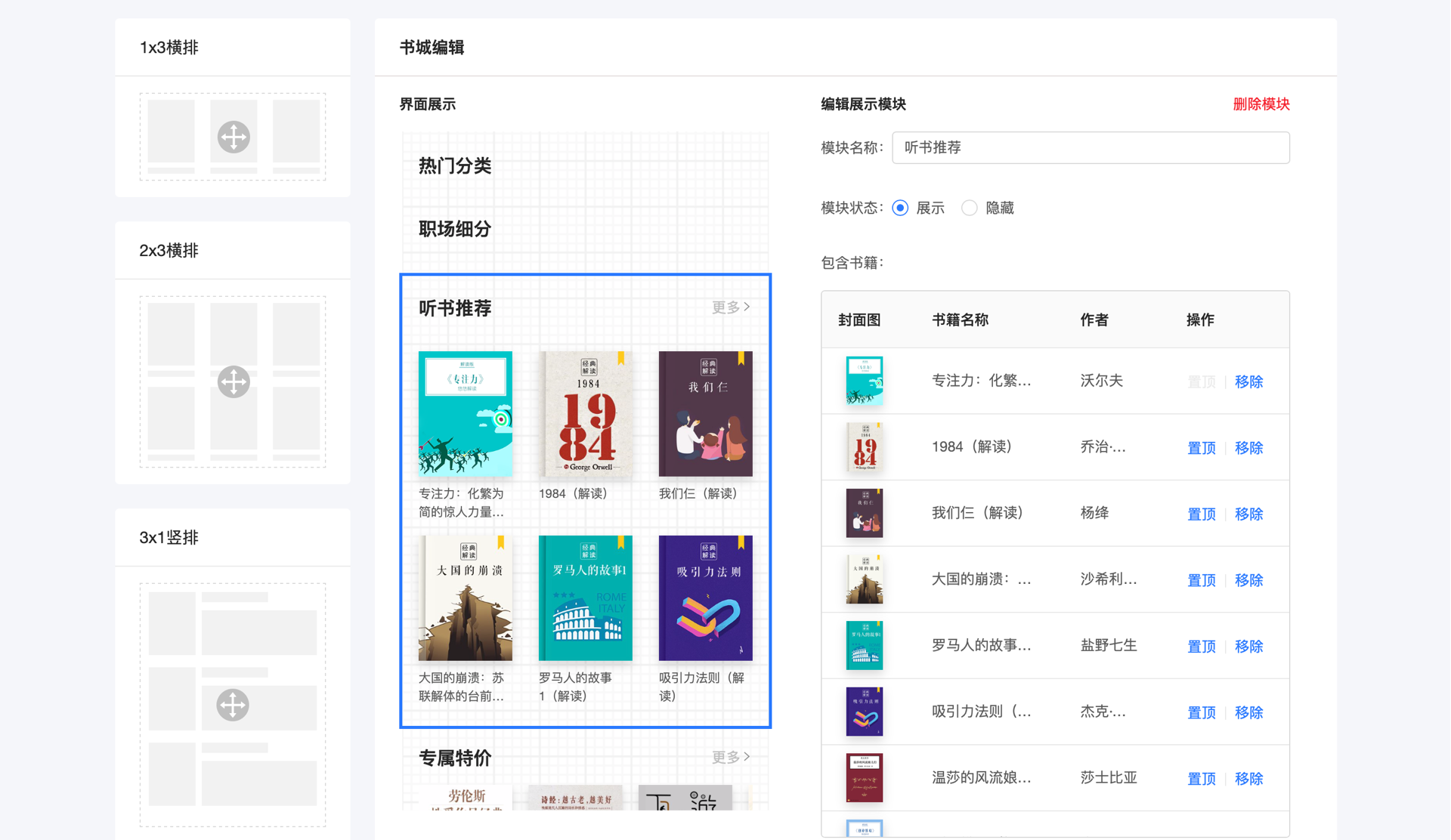Pin 1984（解读） to top with 置顶

click(1201, 448)
